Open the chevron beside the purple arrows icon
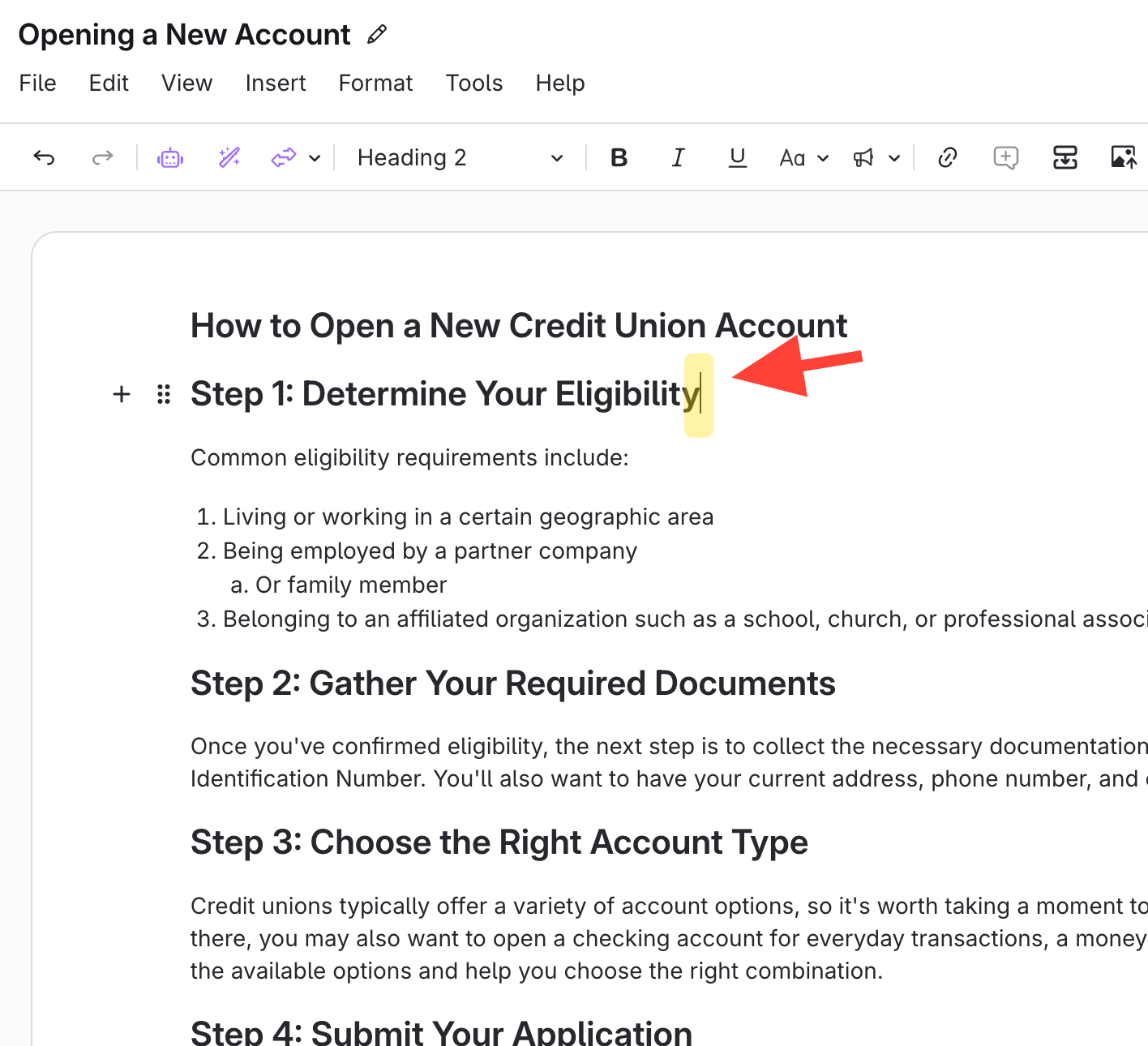This screenshot has height=1046, width=1148. coord(315,158)
